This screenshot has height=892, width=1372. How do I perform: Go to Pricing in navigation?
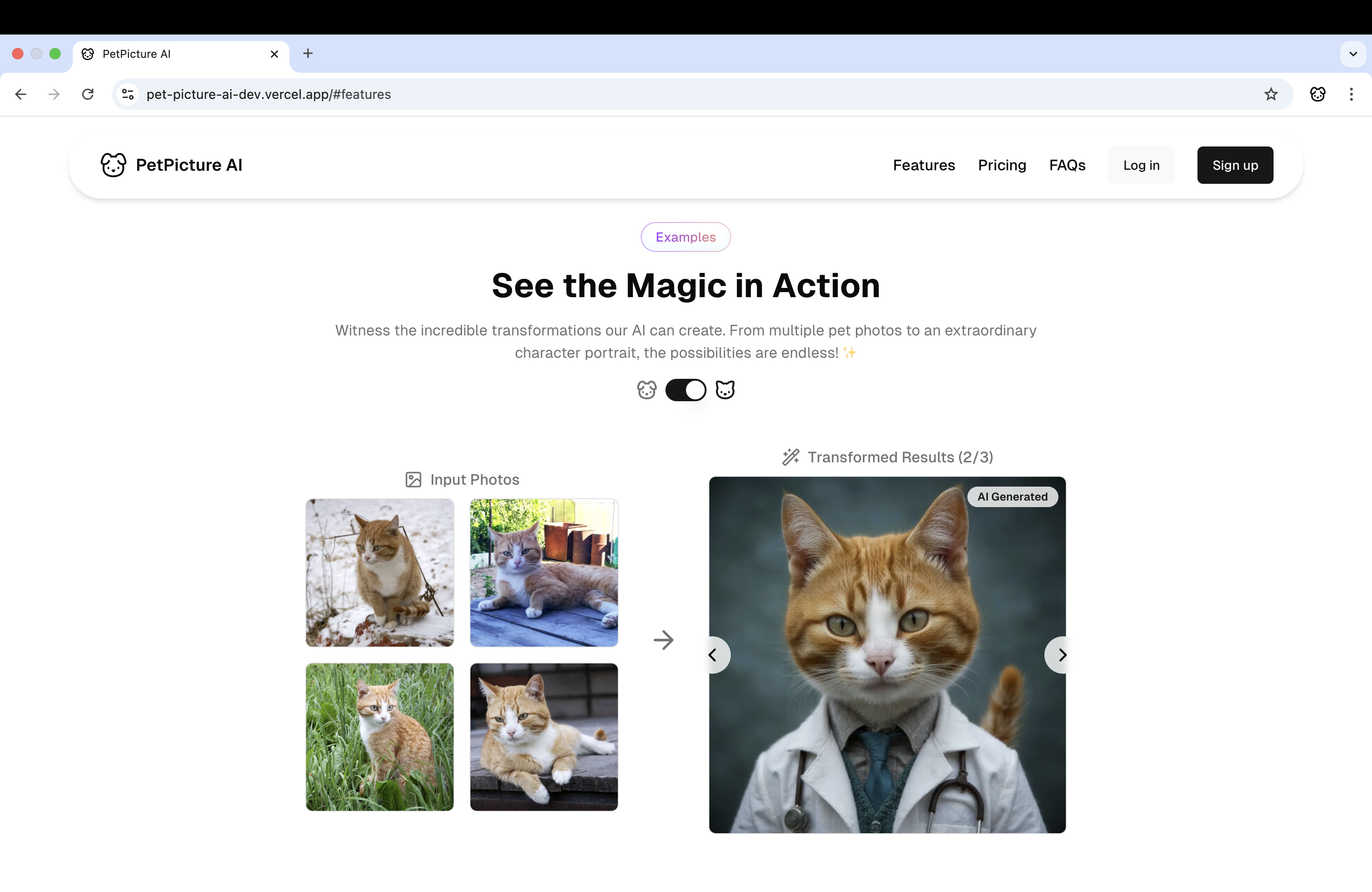point(1001,165)
